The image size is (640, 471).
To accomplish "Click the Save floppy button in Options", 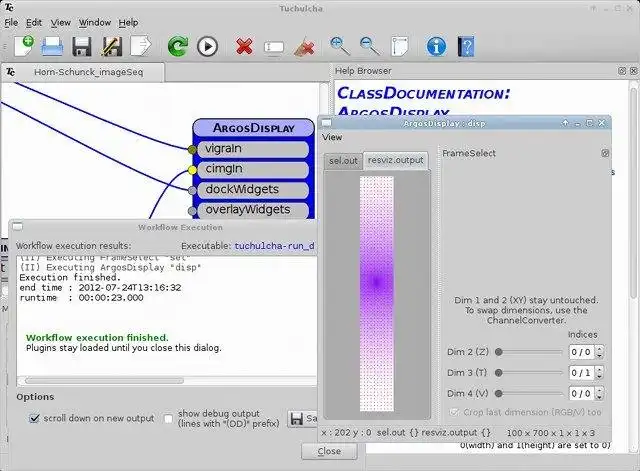I will tap(302, 419).
